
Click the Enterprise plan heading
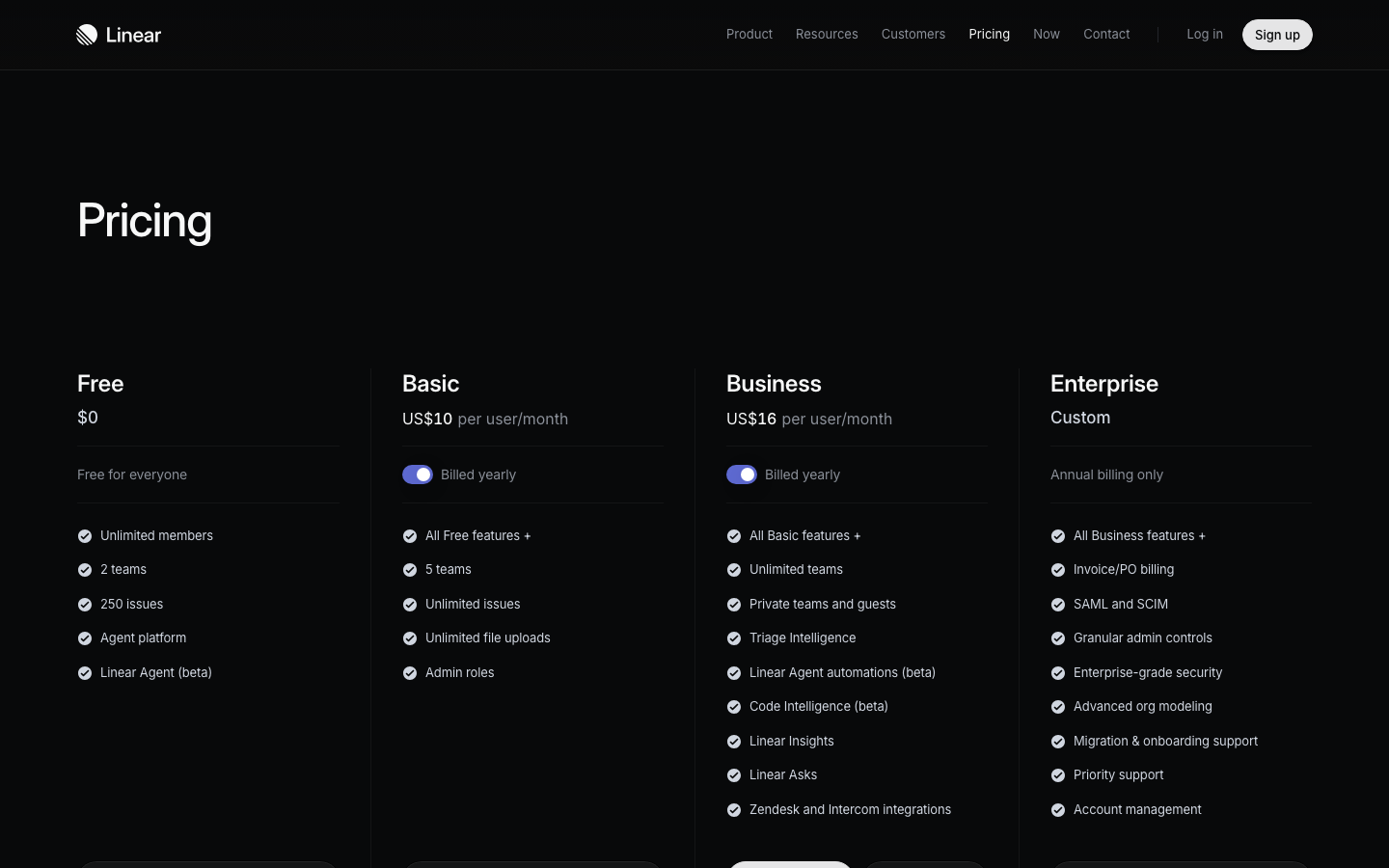pos(1104,384)
